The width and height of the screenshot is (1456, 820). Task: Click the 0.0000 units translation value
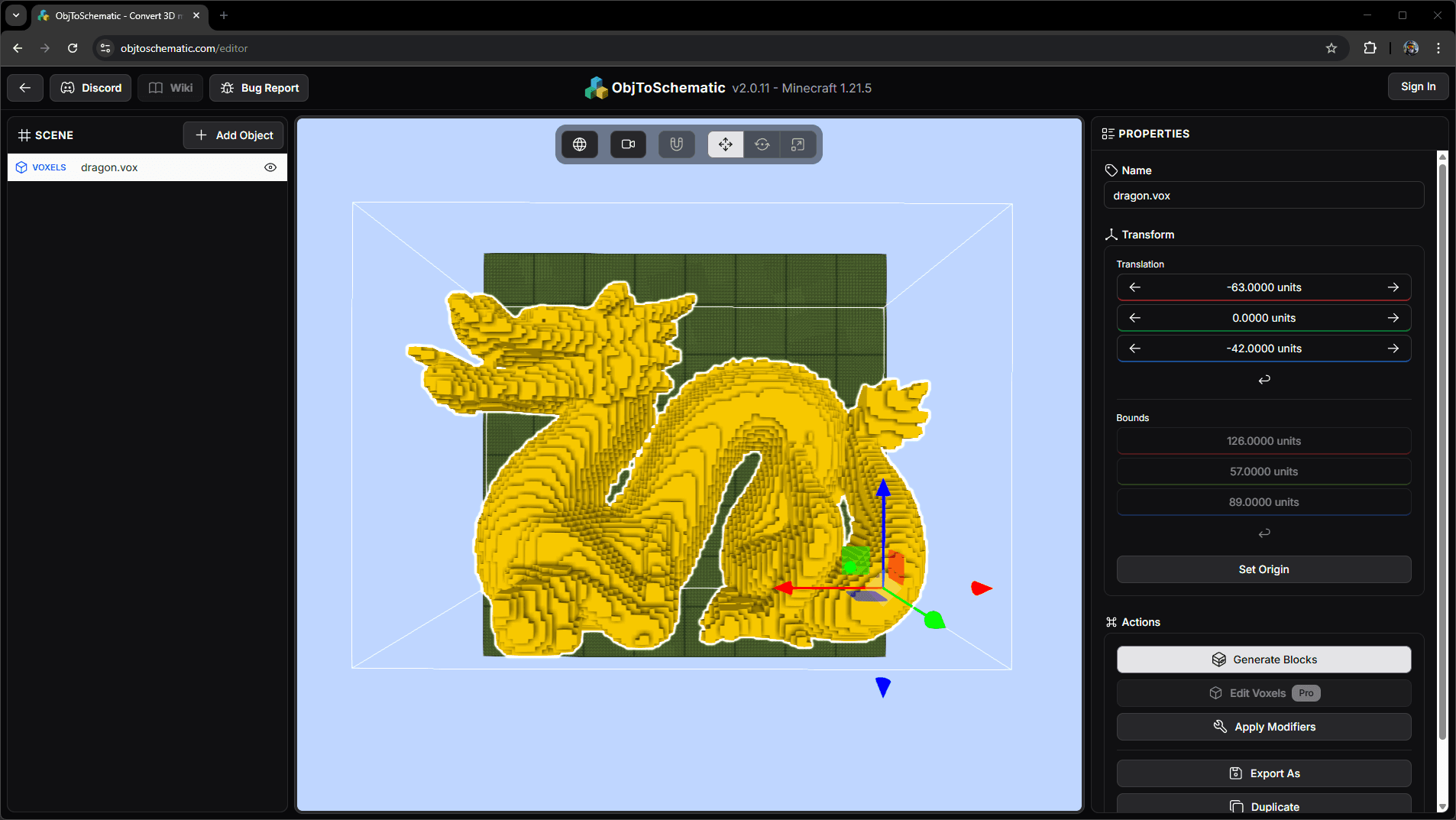(1263, 318)
